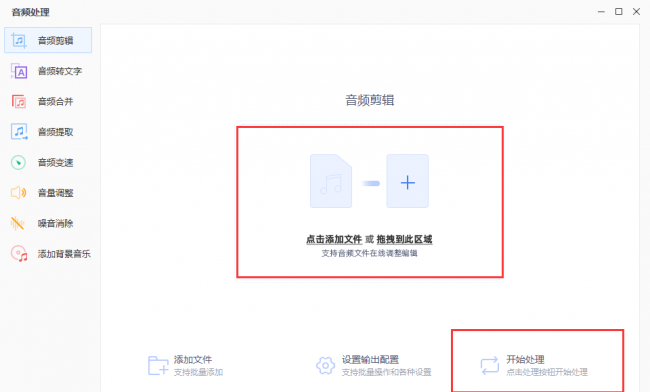650x392 pixels.
Task: Click the 添加背景音乐 disc icon
Action: pyautogui.click(x=19, y=254)
